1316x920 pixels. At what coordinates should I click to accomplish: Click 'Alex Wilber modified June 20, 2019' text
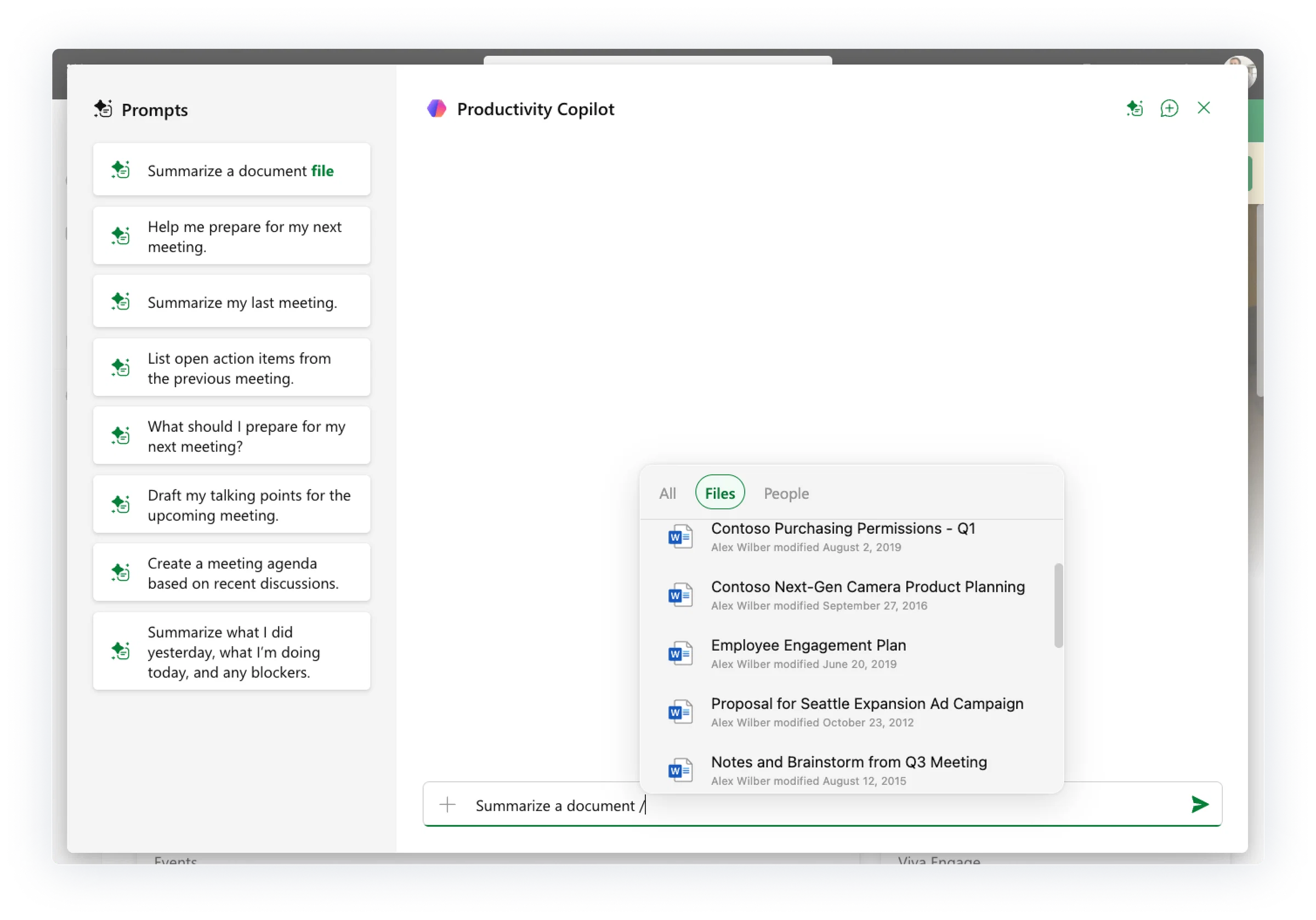804,664
